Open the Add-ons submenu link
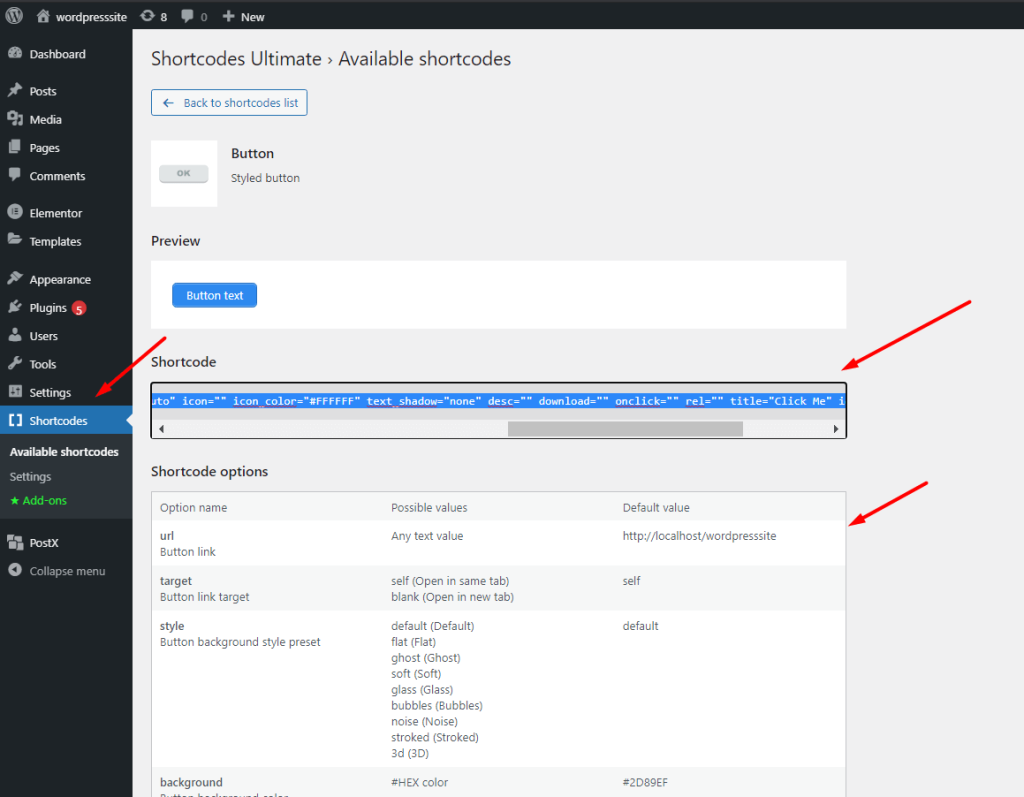The image size is (1024, 797). [x=38, y=500]
